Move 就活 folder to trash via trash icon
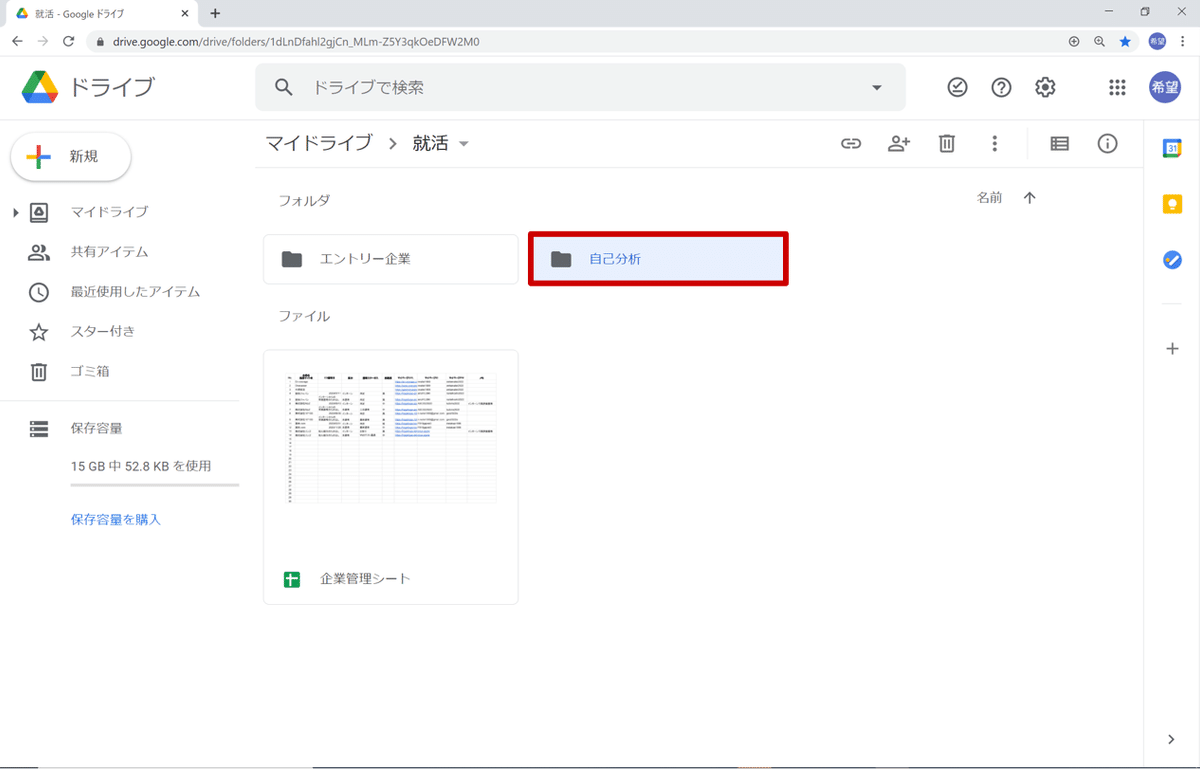 point(946,143)
